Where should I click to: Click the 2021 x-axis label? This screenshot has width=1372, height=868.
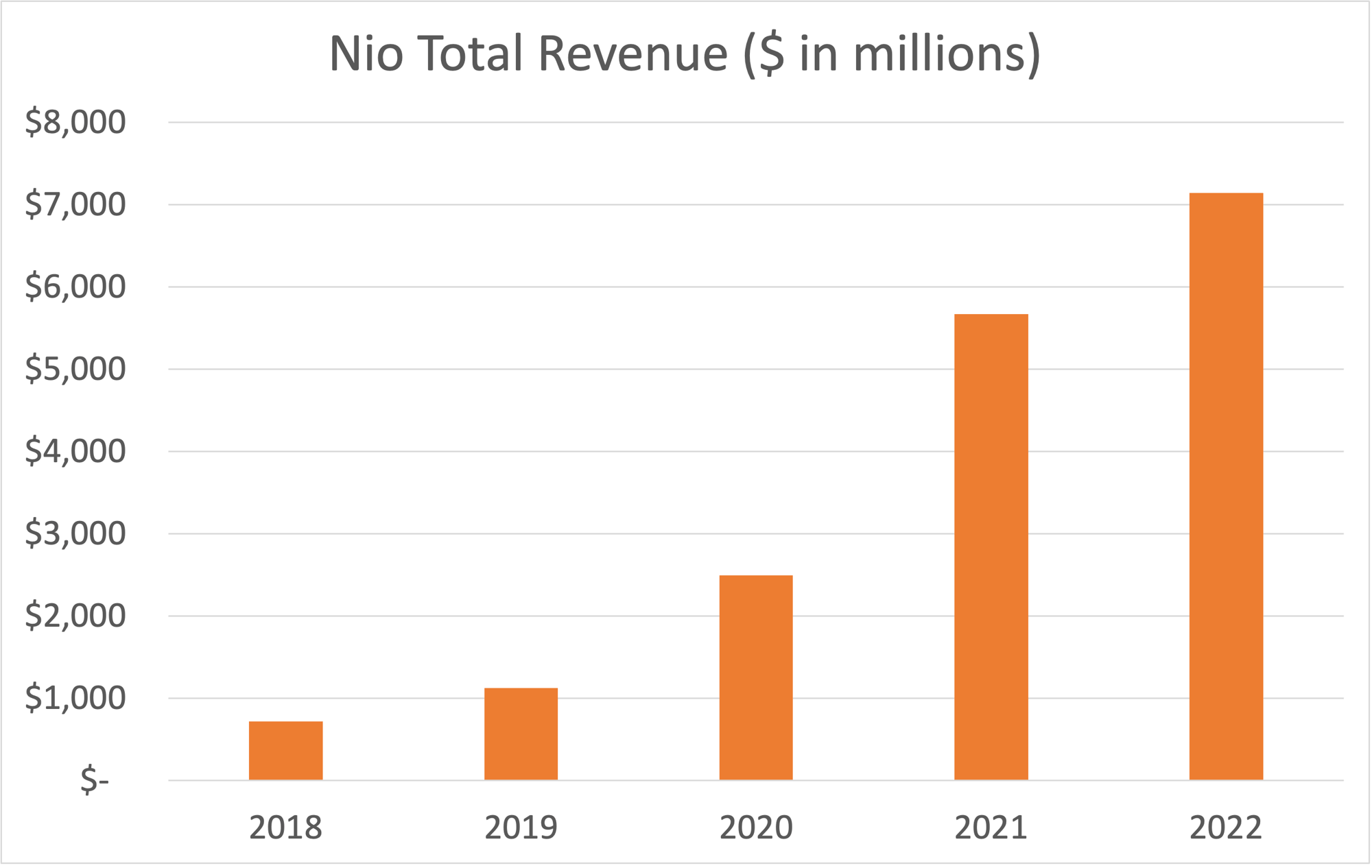[x=991, y=828]
